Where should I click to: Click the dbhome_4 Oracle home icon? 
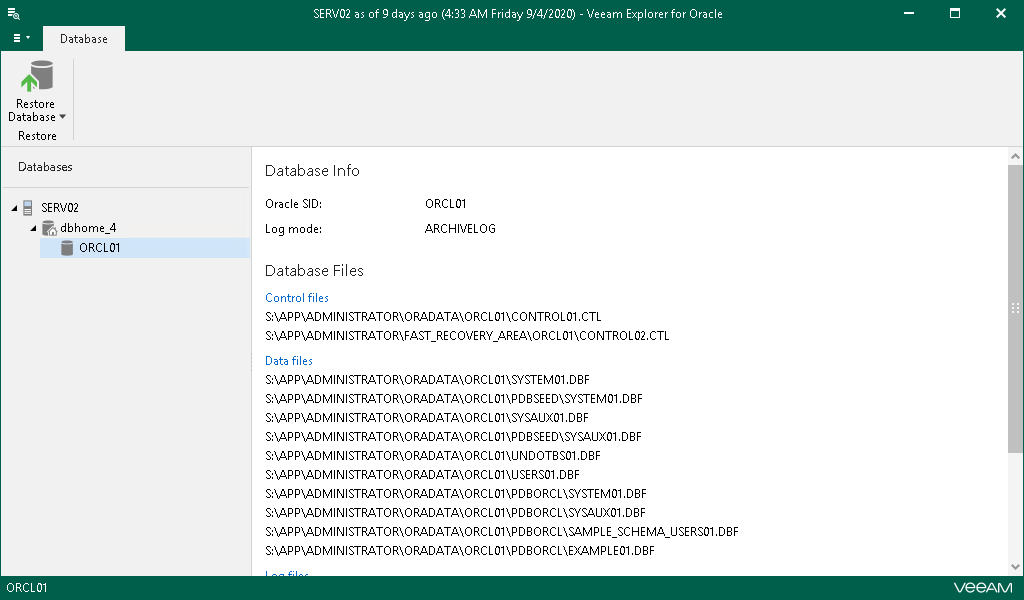point(48,228)
